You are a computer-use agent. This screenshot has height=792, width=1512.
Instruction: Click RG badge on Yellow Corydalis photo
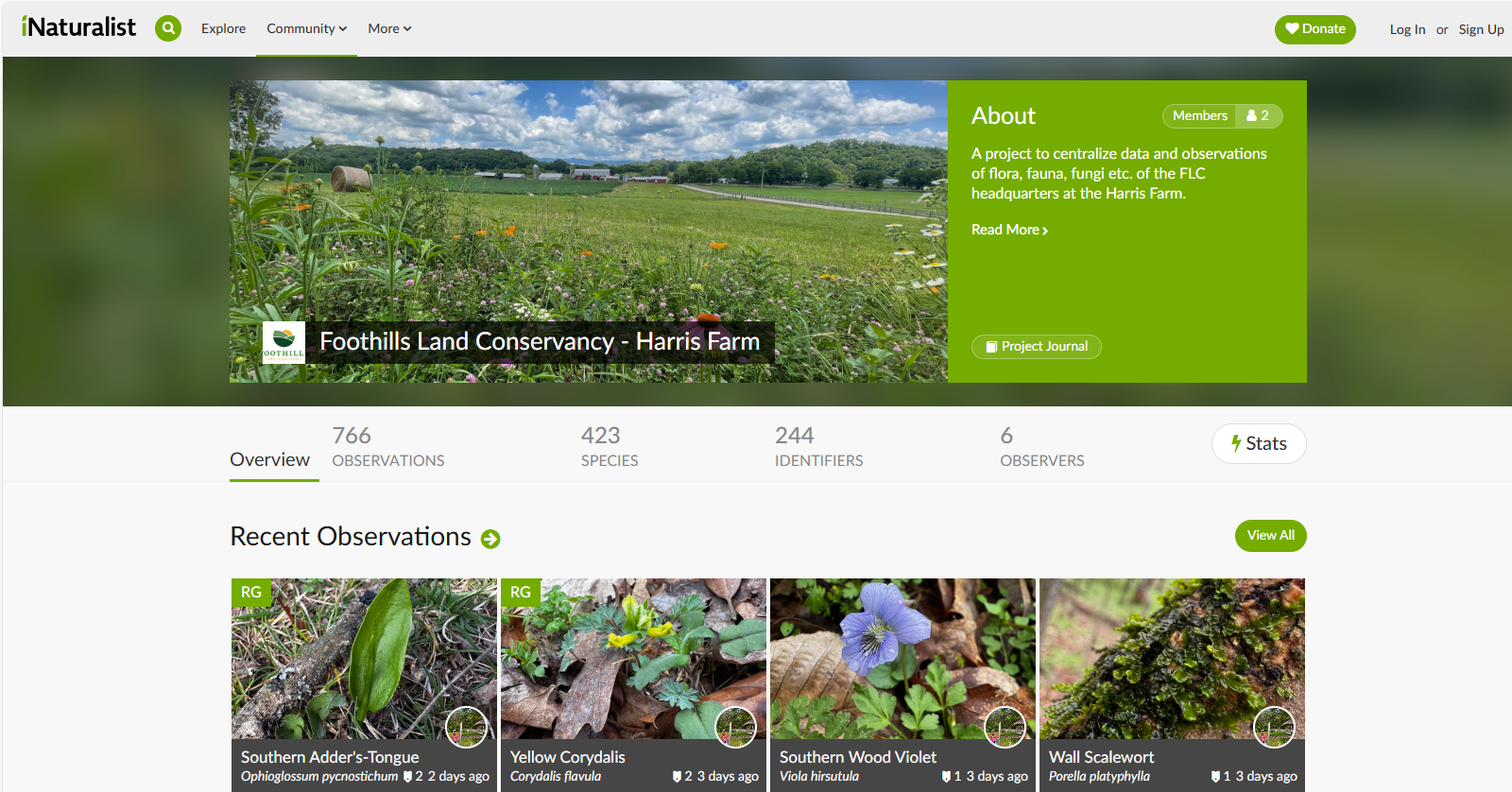click(x=521, y=592)
